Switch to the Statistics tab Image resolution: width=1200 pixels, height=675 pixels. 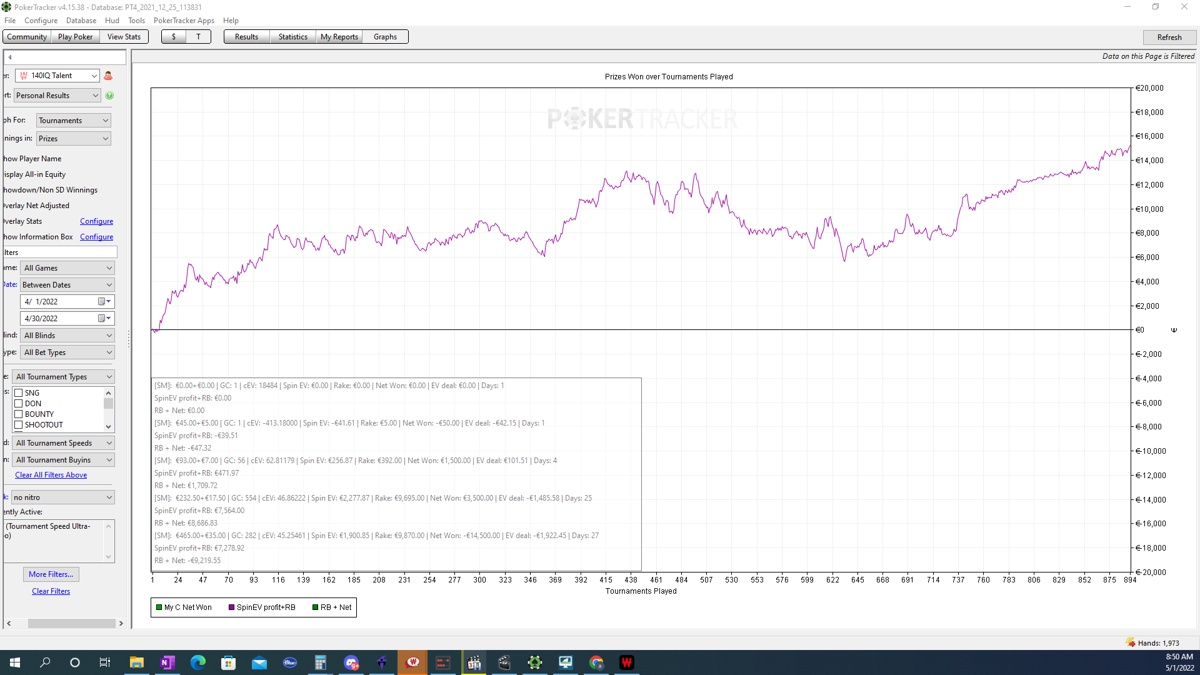(293, 37)
